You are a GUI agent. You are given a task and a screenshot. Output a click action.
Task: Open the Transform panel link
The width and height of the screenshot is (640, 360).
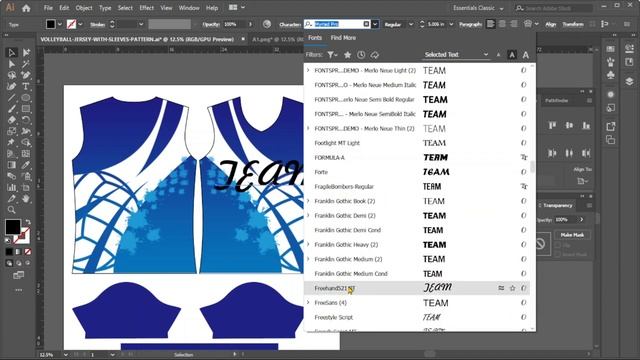[x=573, y=24]
